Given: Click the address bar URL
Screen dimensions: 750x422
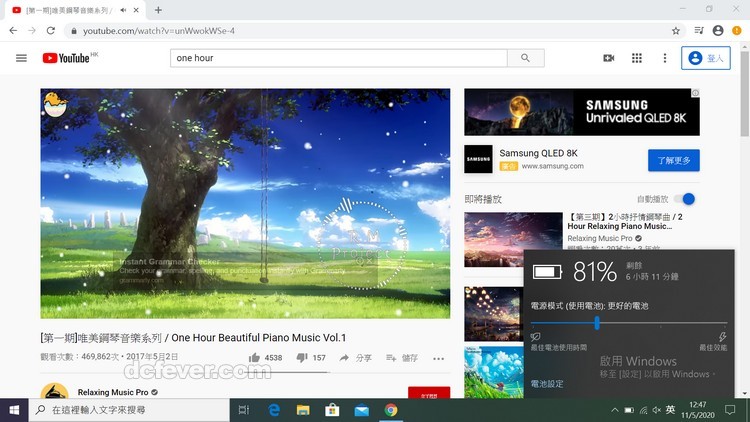Looking at the screenshot, I should tap(159, 31).
